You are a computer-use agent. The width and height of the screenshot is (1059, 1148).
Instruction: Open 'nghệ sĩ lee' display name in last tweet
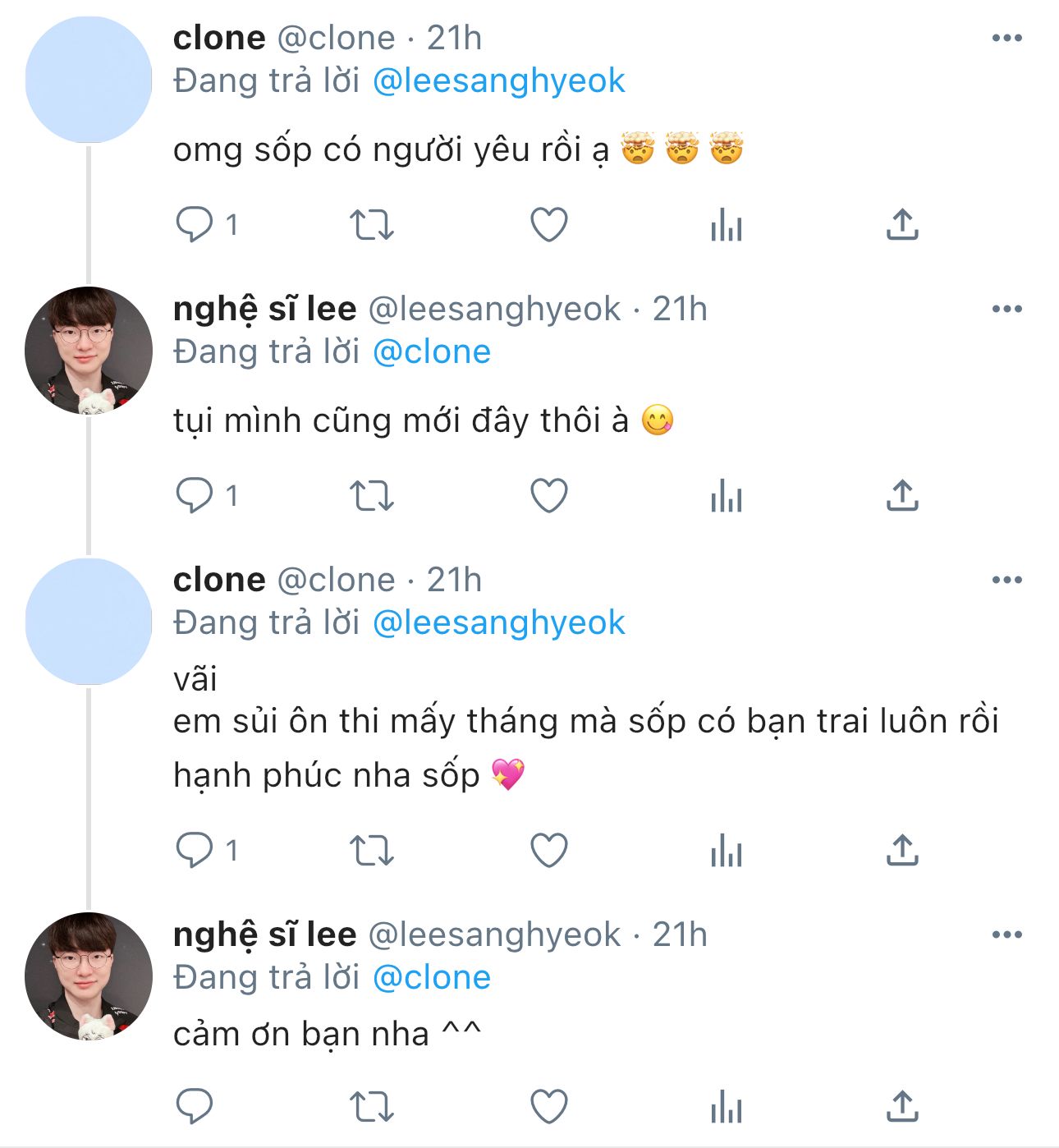tap(264, 934)
